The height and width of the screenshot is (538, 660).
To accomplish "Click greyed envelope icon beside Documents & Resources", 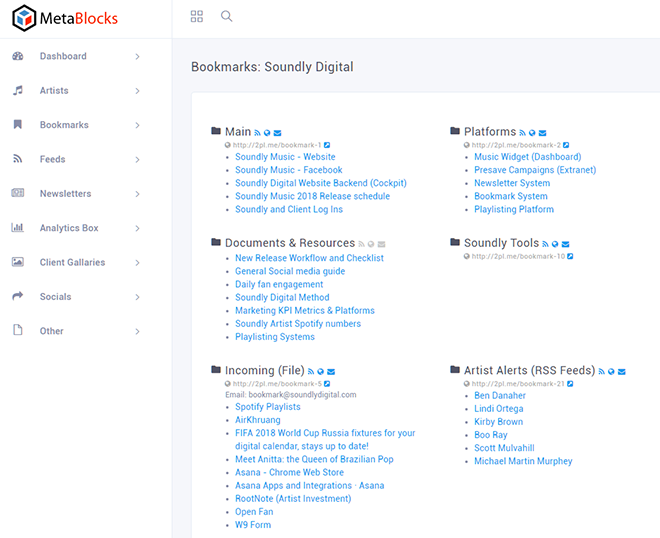I will click(382, 244).
